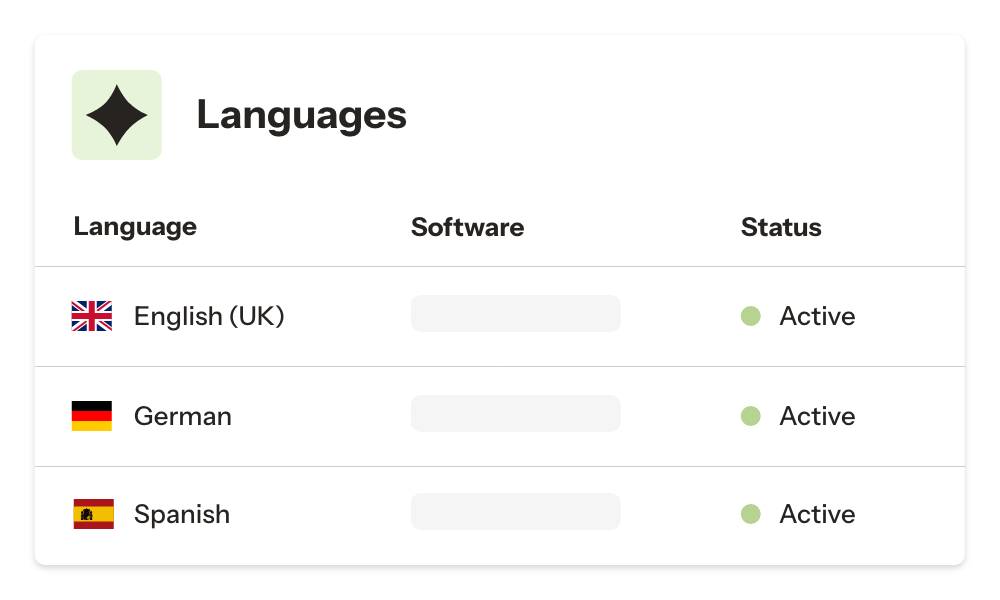Sort by the Language column header
1000x600 pixels.
(x=135, y=227)
